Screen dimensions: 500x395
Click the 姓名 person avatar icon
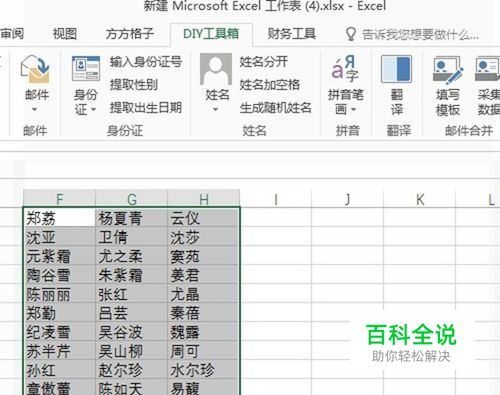pyautogui.click(x=216, y=69)
